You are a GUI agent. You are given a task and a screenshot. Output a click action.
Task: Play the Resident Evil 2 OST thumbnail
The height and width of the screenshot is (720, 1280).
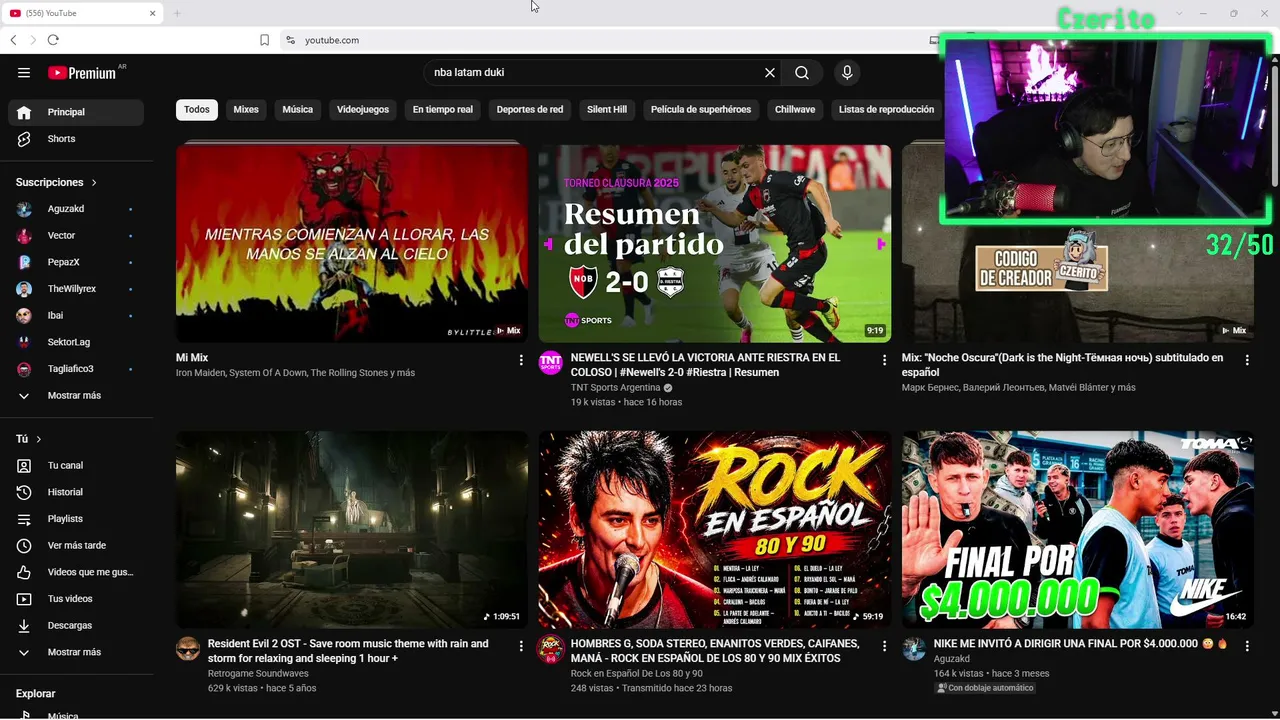pos(352,530)
